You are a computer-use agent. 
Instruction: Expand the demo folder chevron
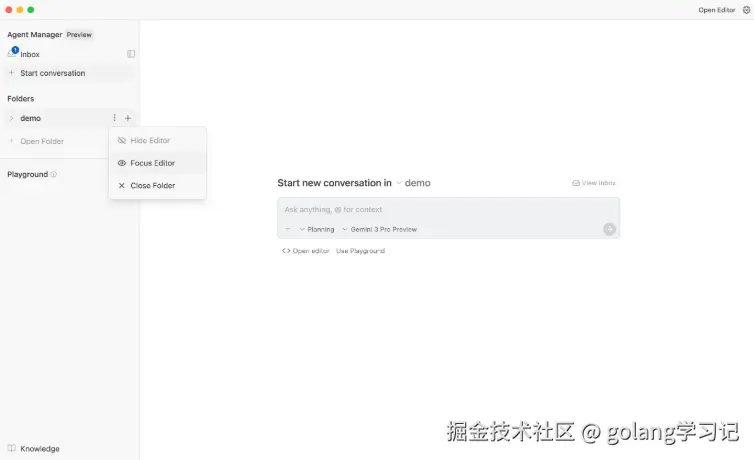[x=12, y=118]
